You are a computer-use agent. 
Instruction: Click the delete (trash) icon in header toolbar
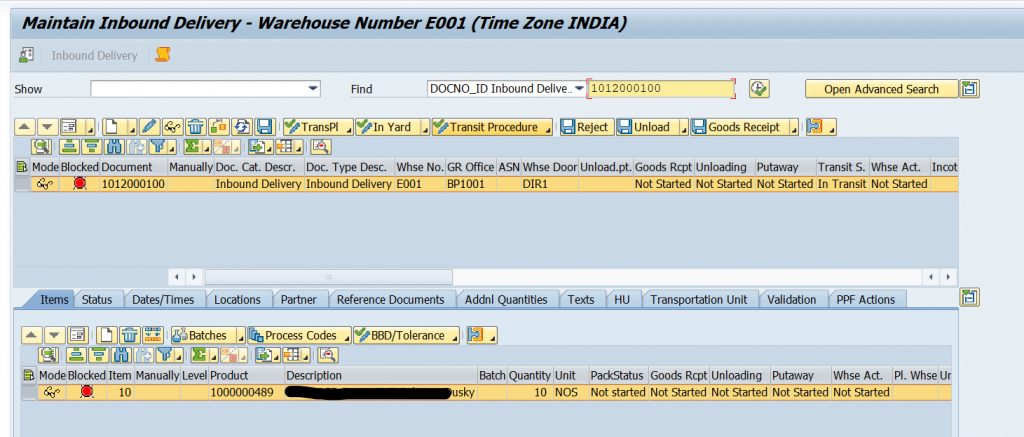coord(195,127)
